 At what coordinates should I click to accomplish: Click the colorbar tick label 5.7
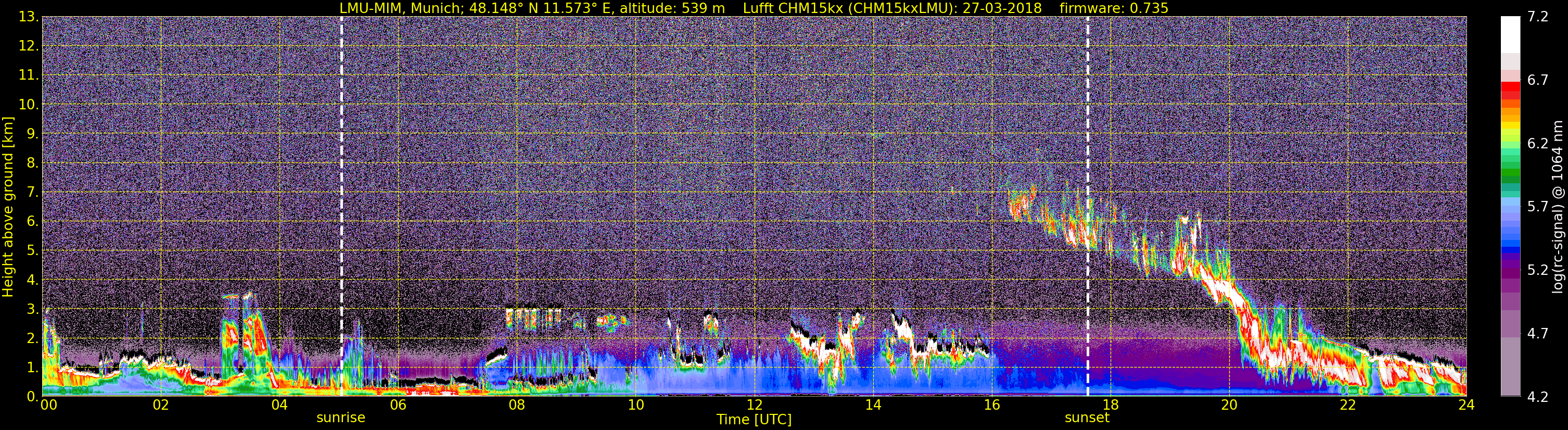click(x=1538, y=207)
